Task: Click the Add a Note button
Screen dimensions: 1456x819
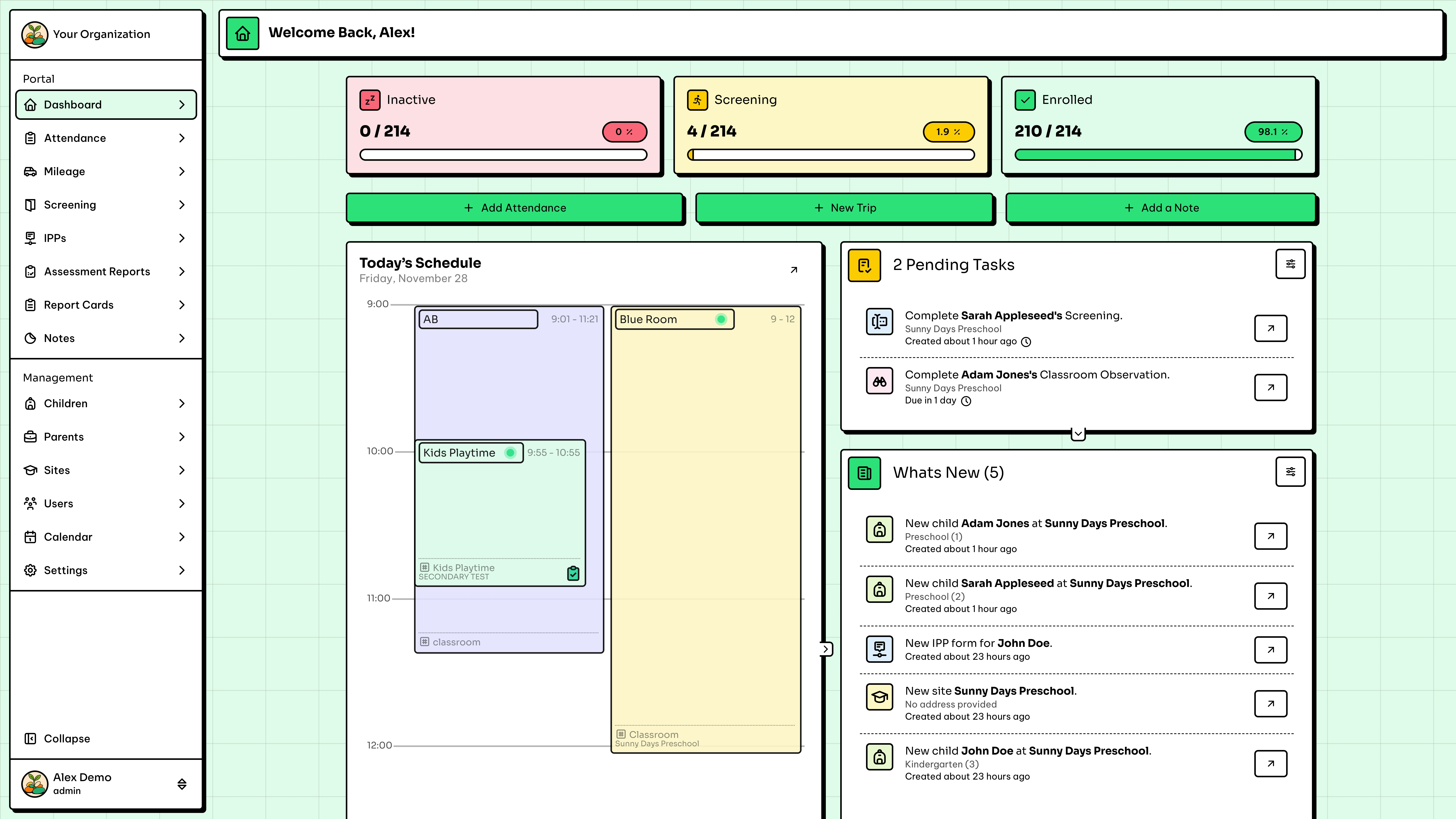Action: [1161, 208]
